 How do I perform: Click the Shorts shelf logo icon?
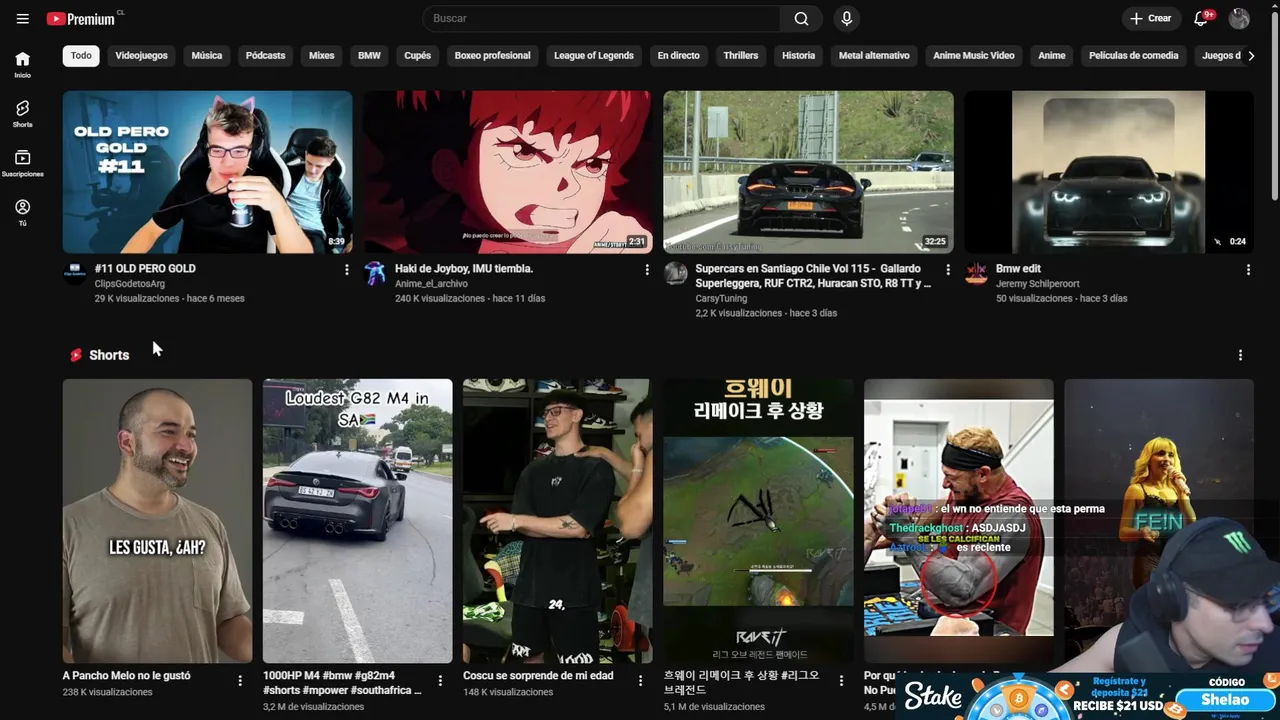point(76,355)
